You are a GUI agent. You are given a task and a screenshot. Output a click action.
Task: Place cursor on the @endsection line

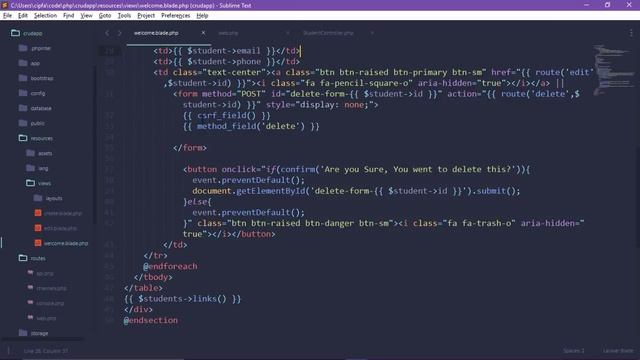pos(151,321)
